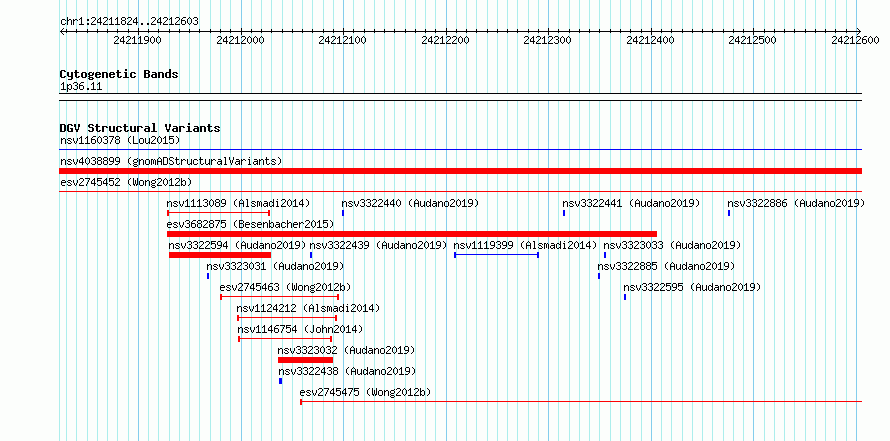Open nsv4038899 (gnomADStructuralVariants) label
Image resolution: width=890 pixels, height=441 pixels.
click(171, 161)
